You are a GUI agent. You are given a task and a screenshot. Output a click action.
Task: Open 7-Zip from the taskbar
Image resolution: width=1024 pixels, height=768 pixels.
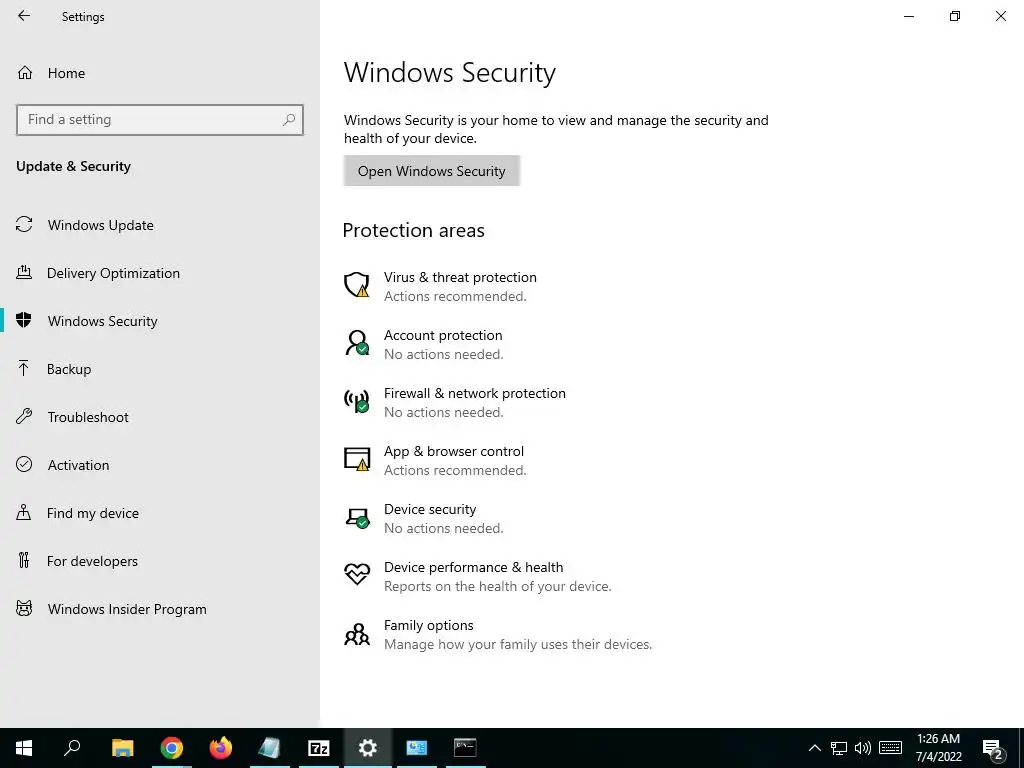319,748
